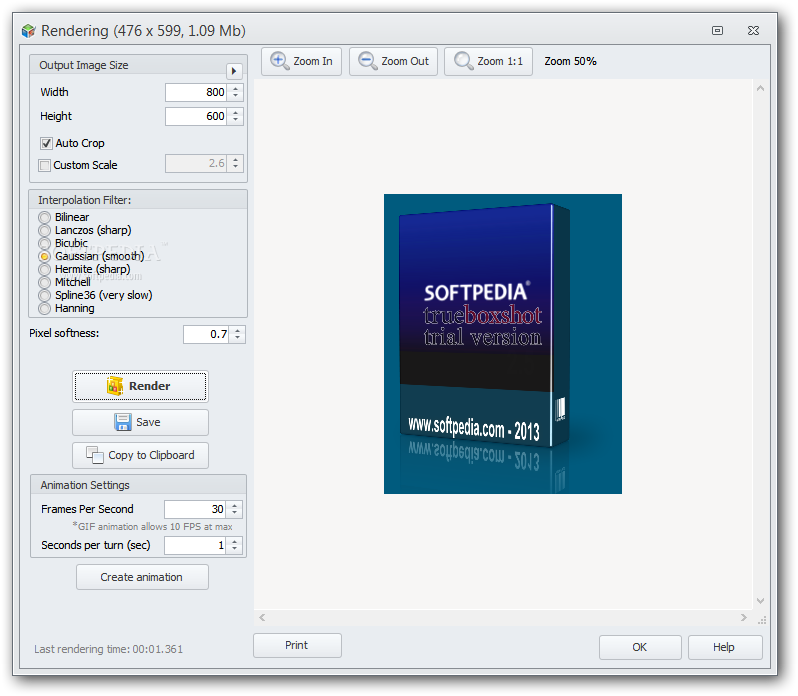Save the rendered image
This screenshot has width=798, height=696.
click(140, 422)
